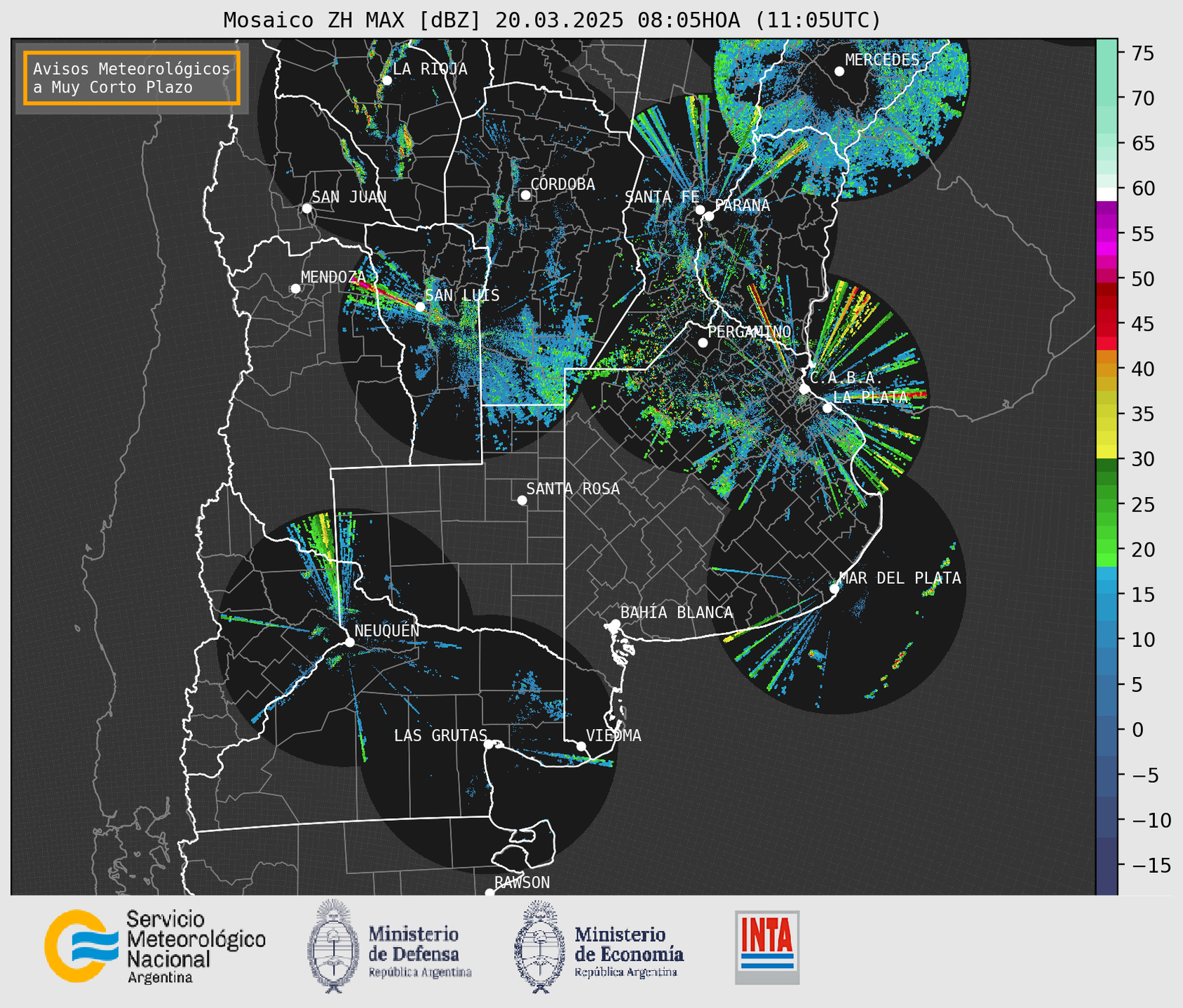Click the San Juan city marker dot

point(306,208)
